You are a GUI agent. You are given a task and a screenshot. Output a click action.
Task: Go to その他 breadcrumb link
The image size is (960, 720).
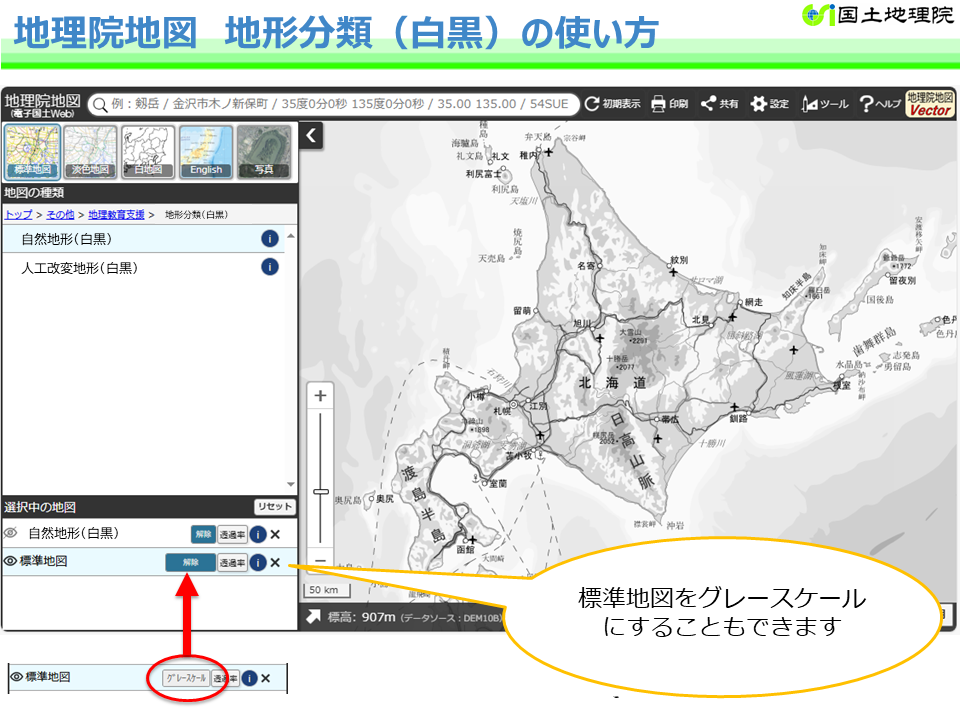click(x=60, y=215)
